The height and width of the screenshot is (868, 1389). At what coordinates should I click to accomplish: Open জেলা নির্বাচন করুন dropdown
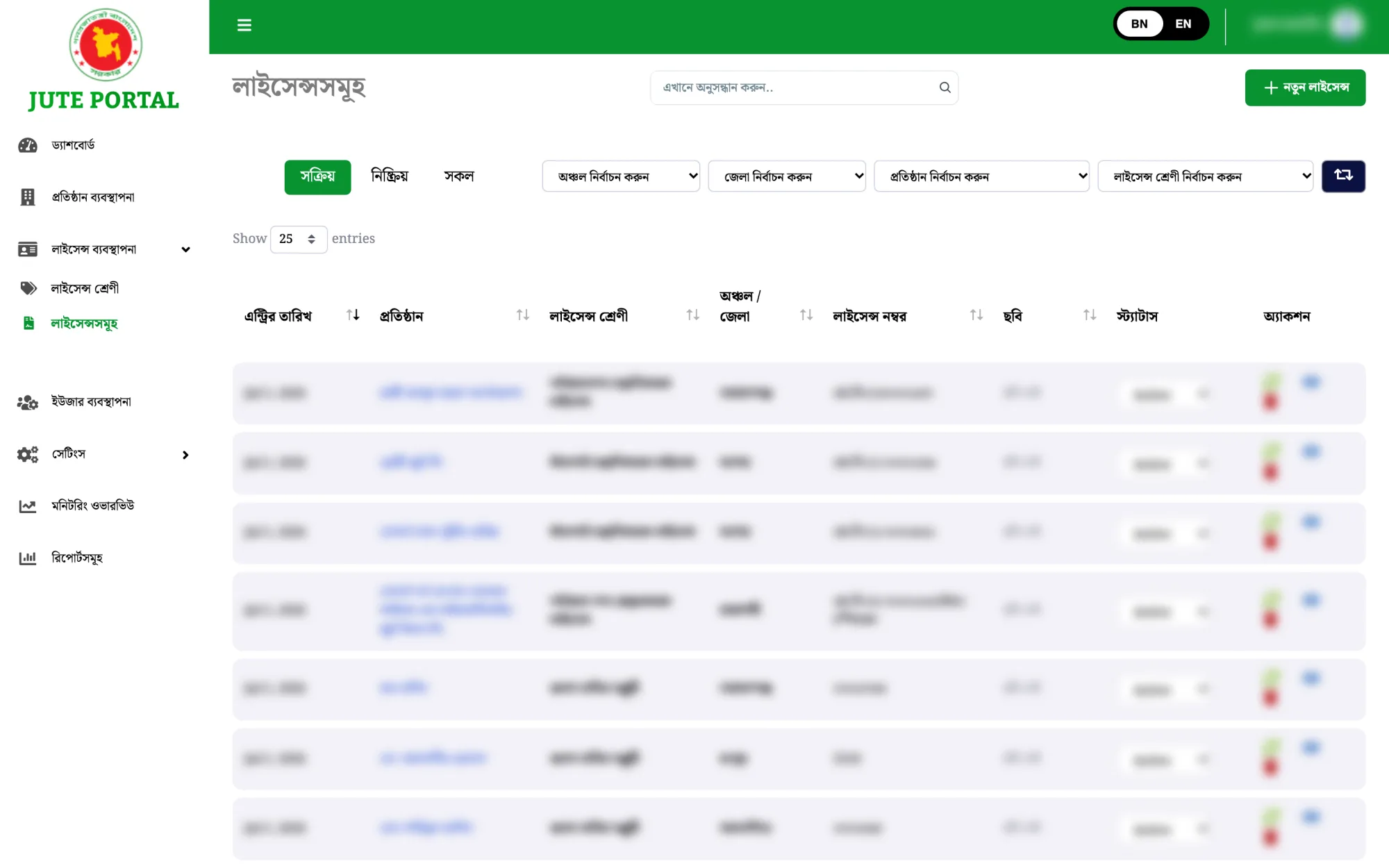click(787, 176)
